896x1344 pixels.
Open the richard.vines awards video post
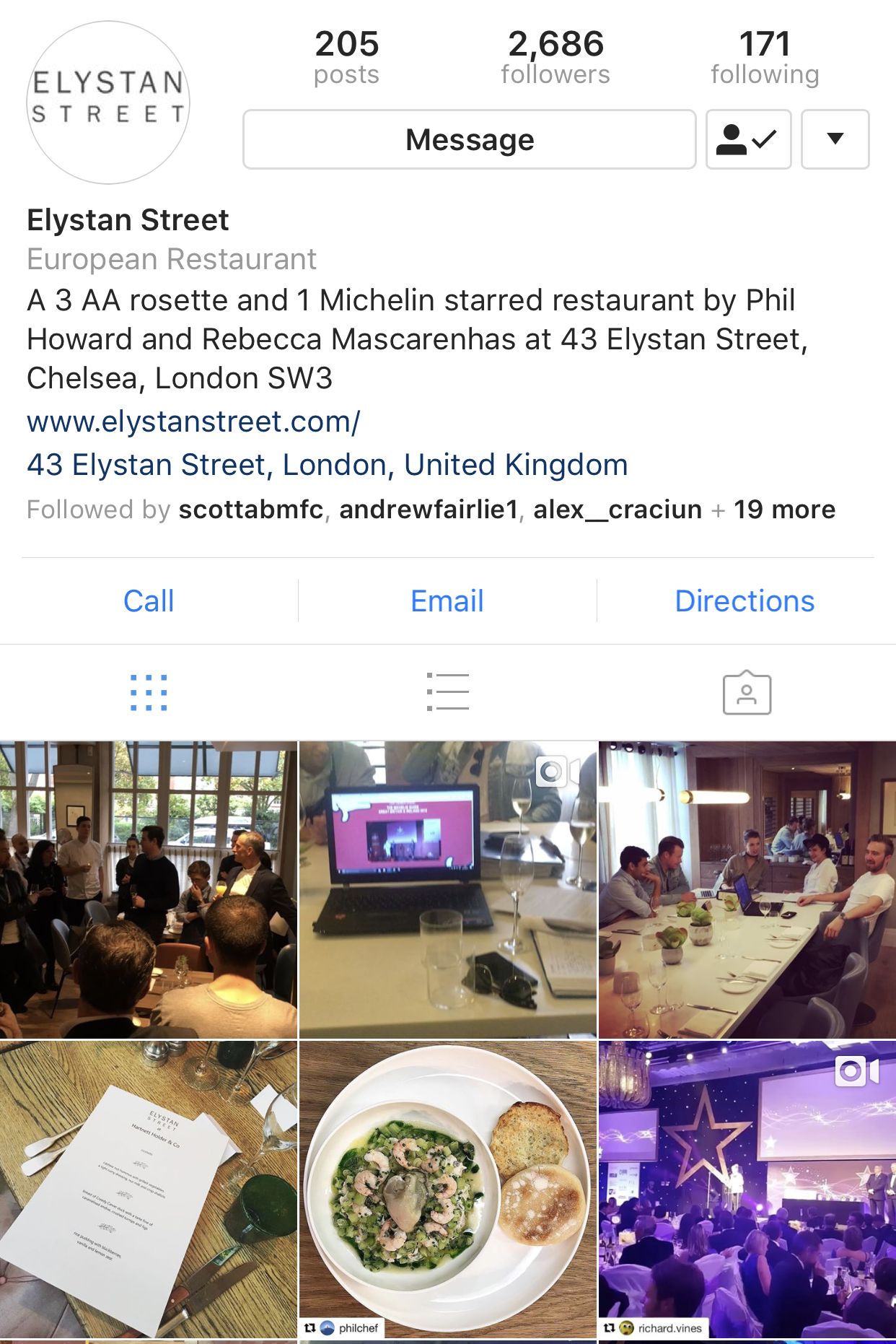tap(747, 1189)
